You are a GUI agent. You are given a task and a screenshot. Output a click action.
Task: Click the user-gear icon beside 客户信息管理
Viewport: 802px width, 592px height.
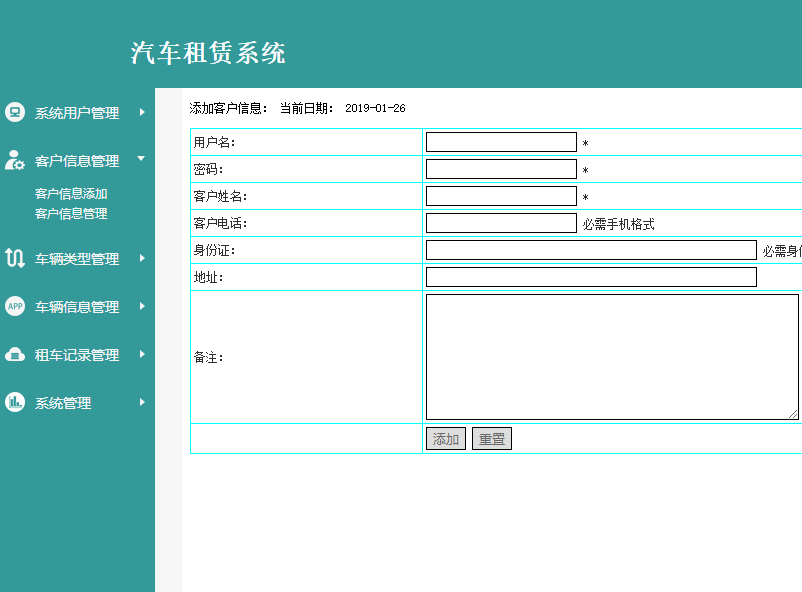(x=15, y=160)
